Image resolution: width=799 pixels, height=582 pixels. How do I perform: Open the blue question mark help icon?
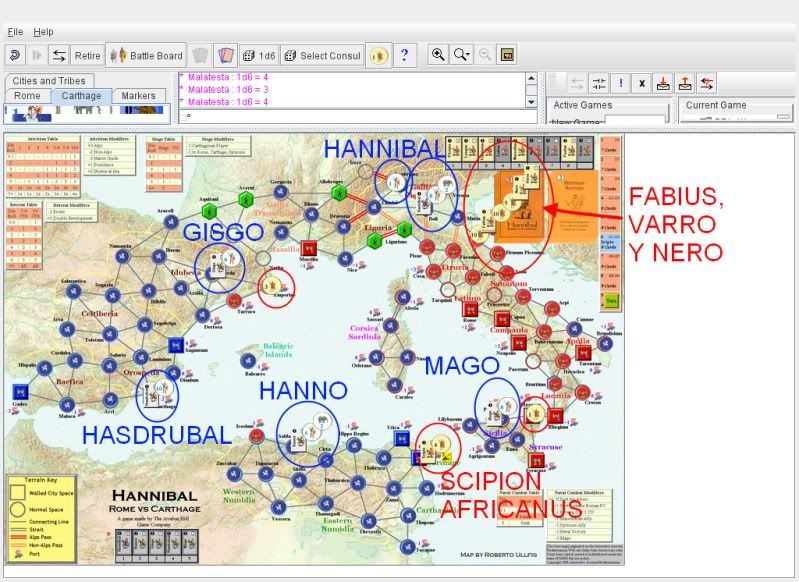click(x=405, y=55)
